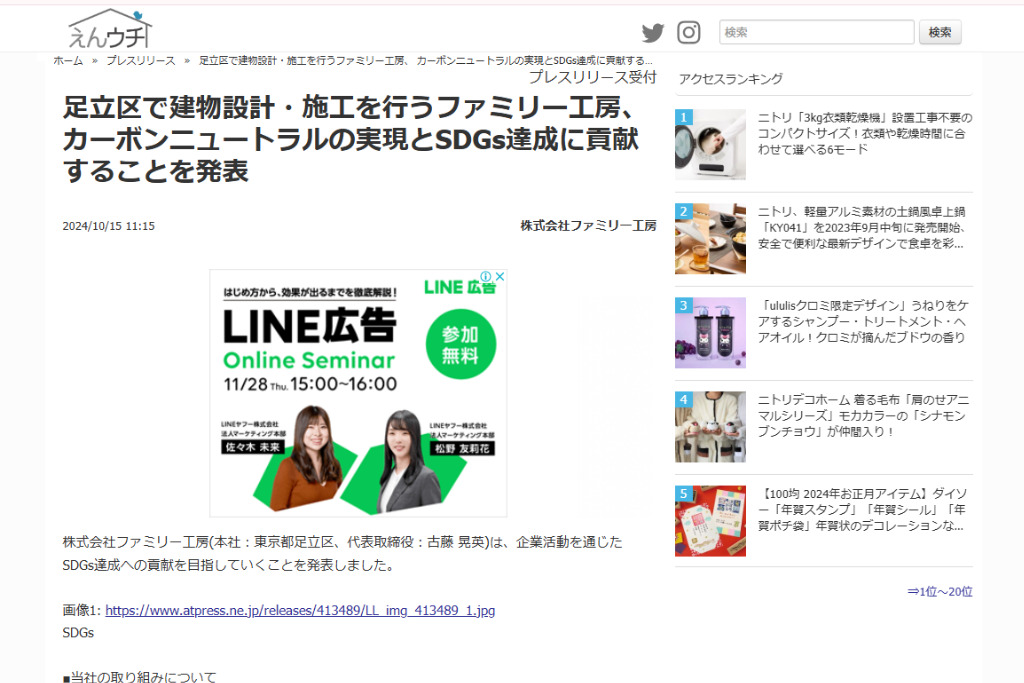The width and height of the screenshot is (1024, 683).
Task: Click the 検索 search button
Action: pyautogui.click(x=940, y=32)
